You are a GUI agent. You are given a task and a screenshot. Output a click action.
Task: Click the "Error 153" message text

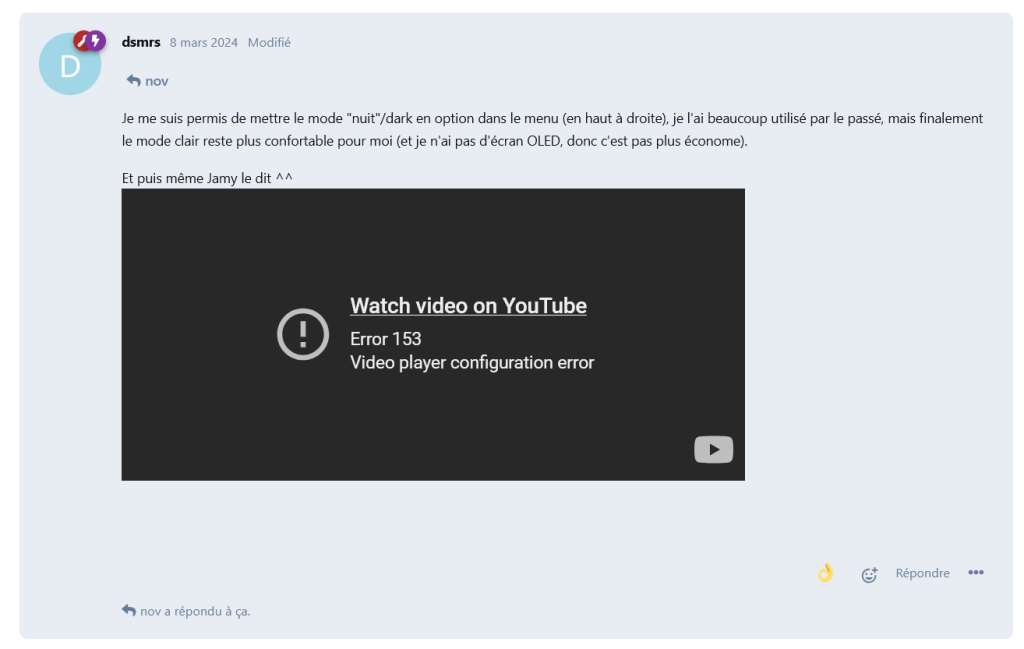pos(385,339)
